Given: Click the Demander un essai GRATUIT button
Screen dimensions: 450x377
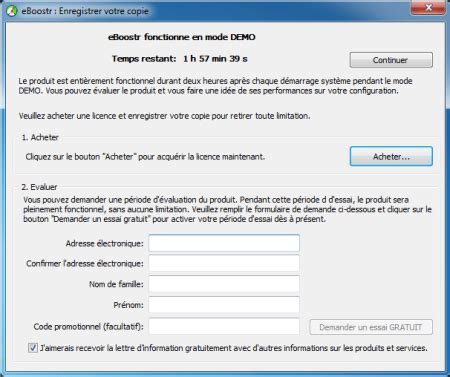Looking at the screenshot, I should click(x=371, y=327).
